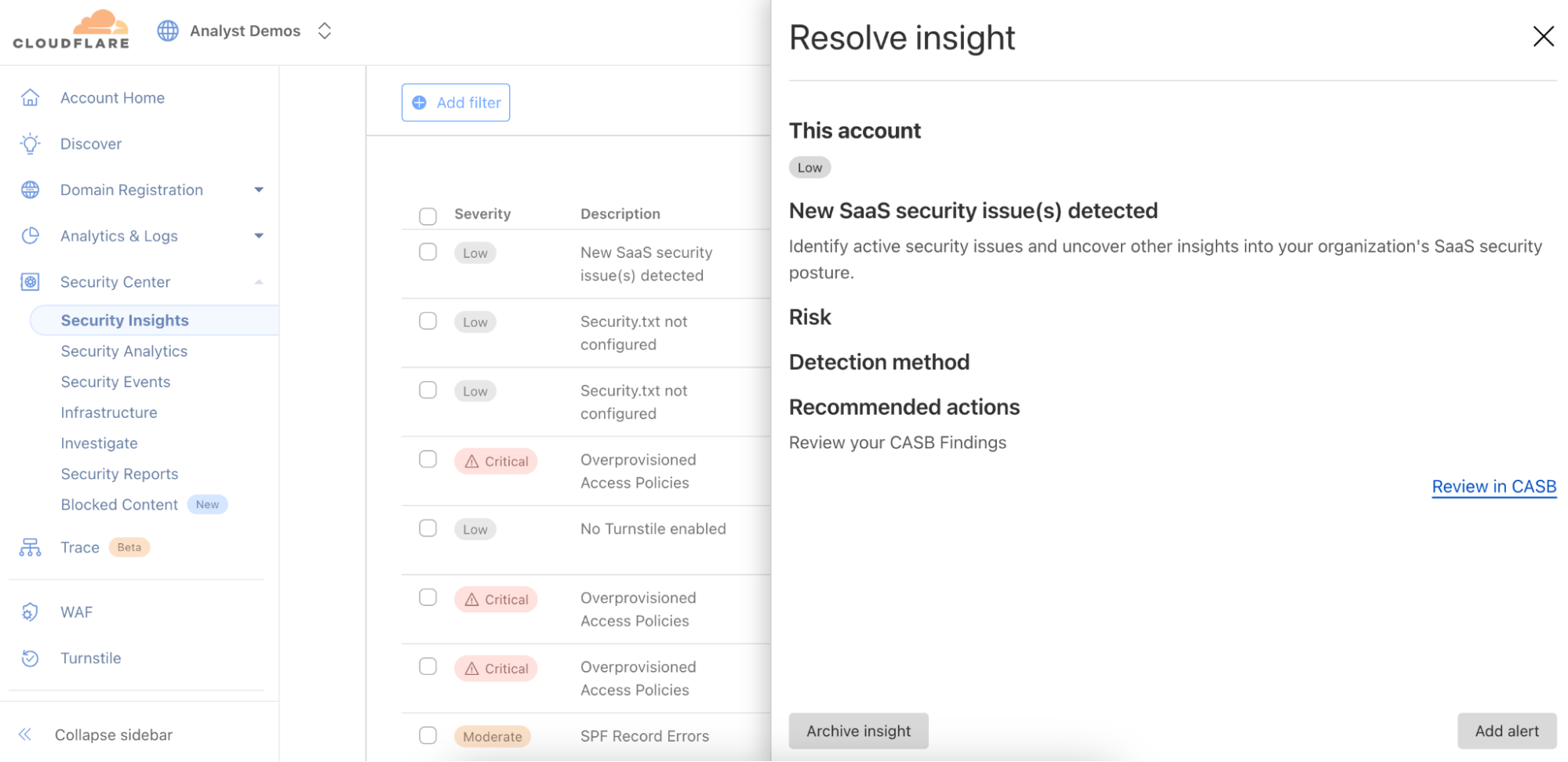This screenshot has width=1568, height=762.
Task: Click the Archive insight button
Action: pos(858,731)
